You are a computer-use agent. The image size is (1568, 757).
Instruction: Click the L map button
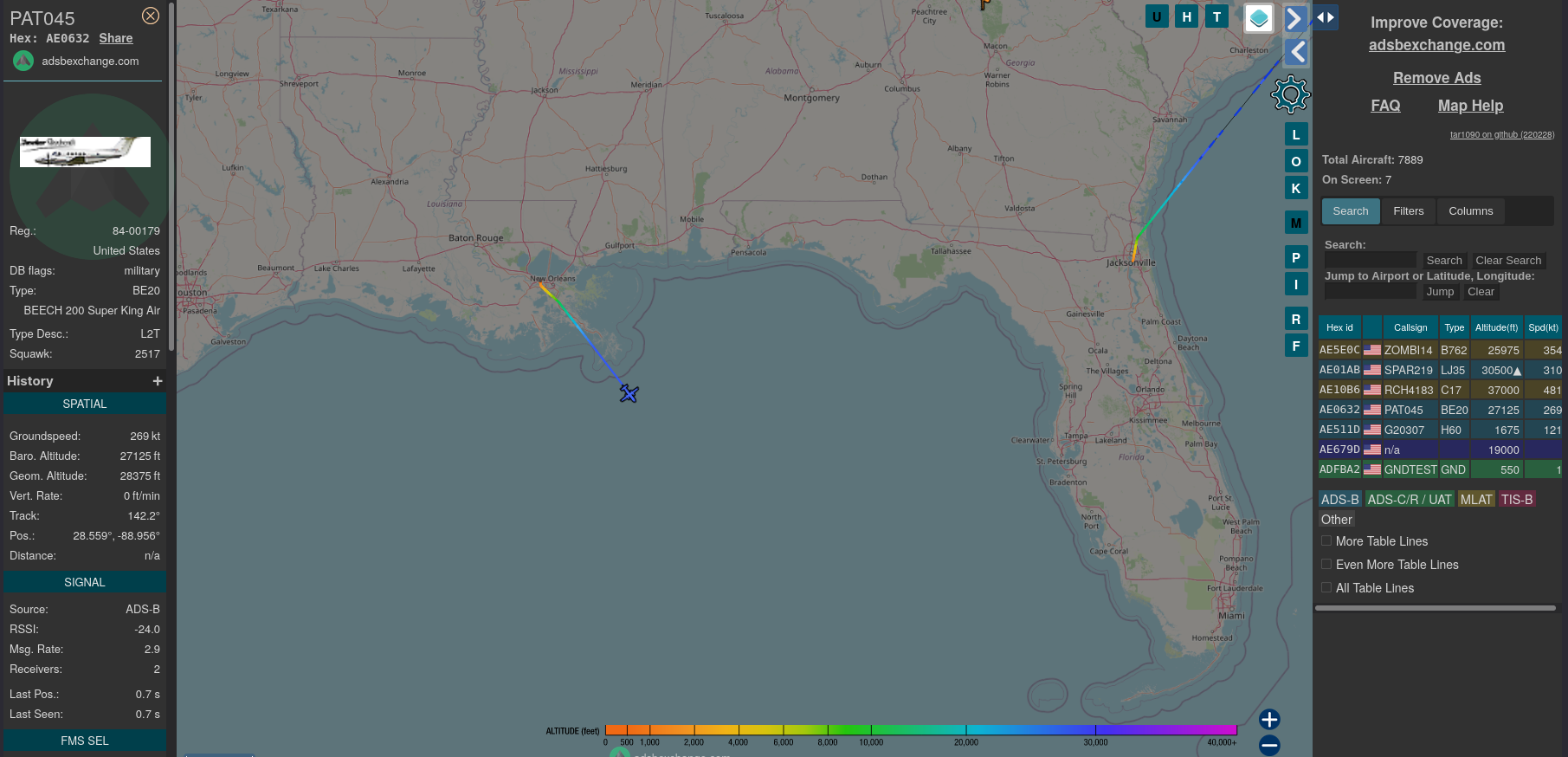(x=1296, y=134)
